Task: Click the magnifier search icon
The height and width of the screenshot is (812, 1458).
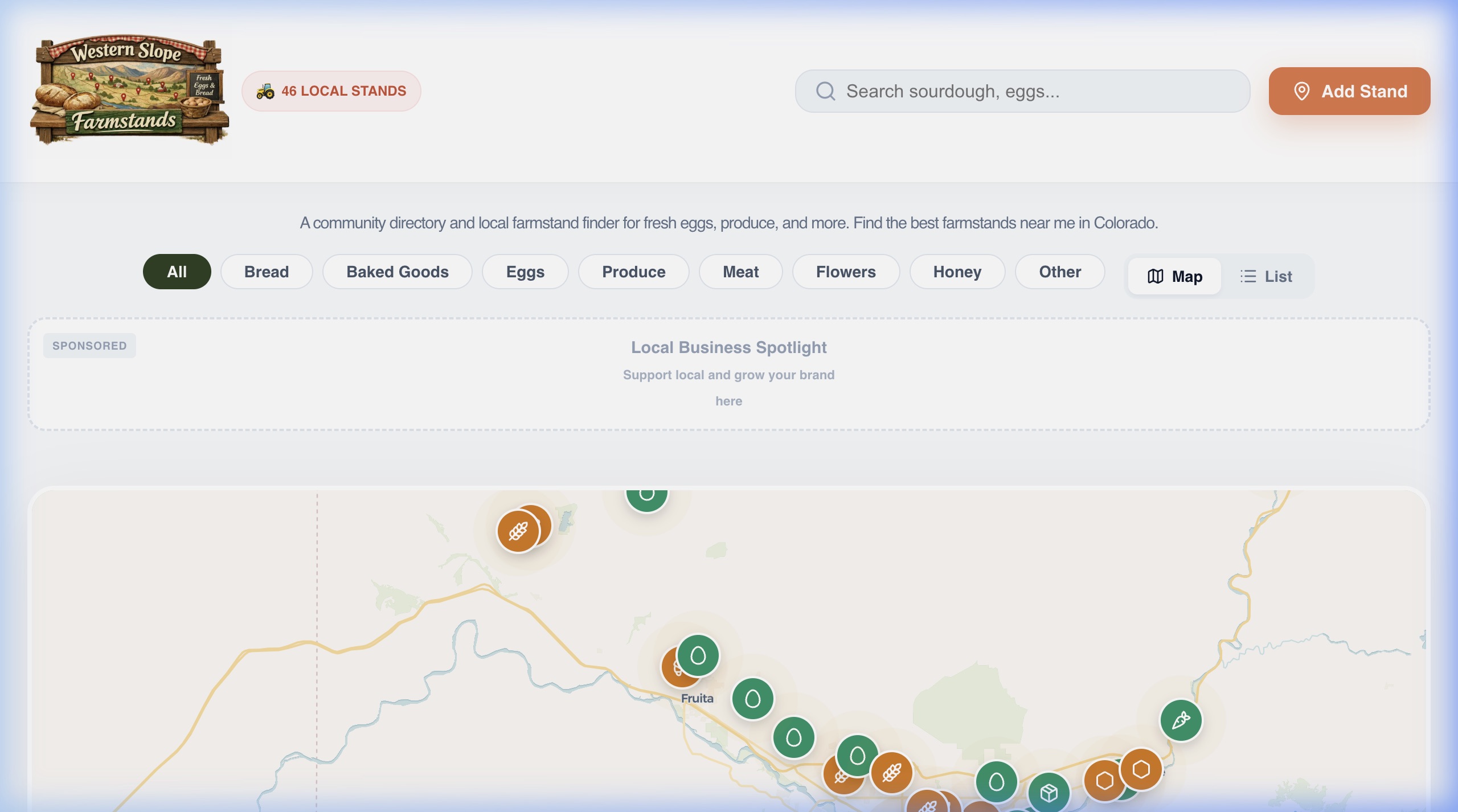Action: coord(825,91)
